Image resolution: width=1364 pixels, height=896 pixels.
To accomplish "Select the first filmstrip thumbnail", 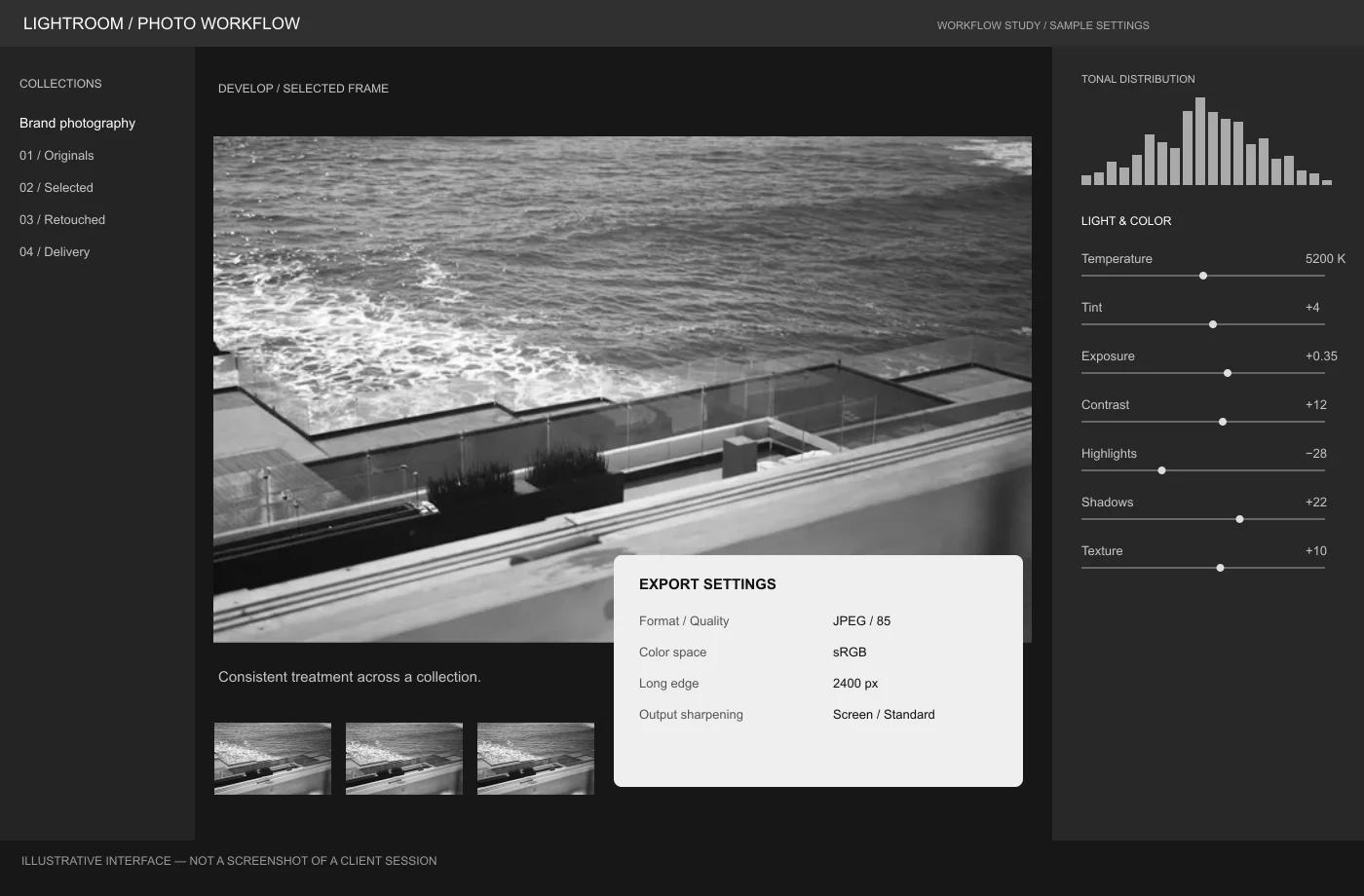I will 273,759.
